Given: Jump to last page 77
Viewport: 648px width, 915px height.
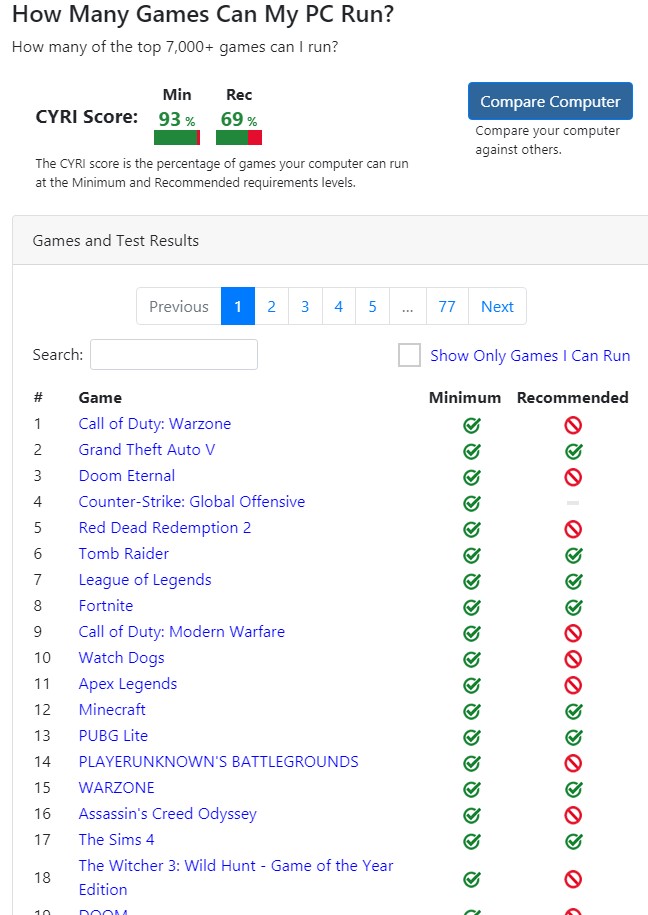Looking at the screenshot, I should pos(447,306).
